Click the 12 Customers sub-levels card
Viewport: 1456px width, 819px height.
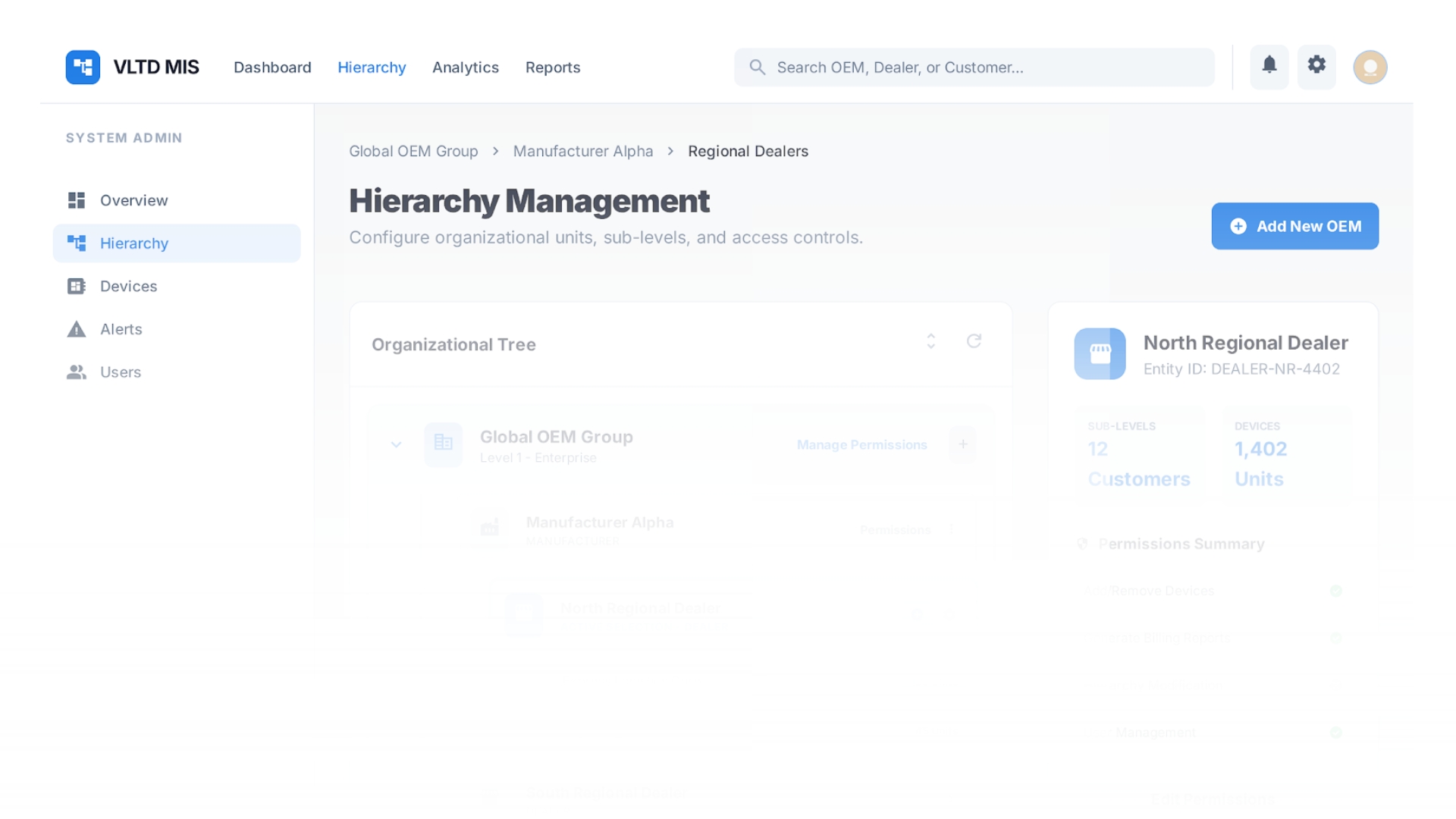coord(1140,455)
